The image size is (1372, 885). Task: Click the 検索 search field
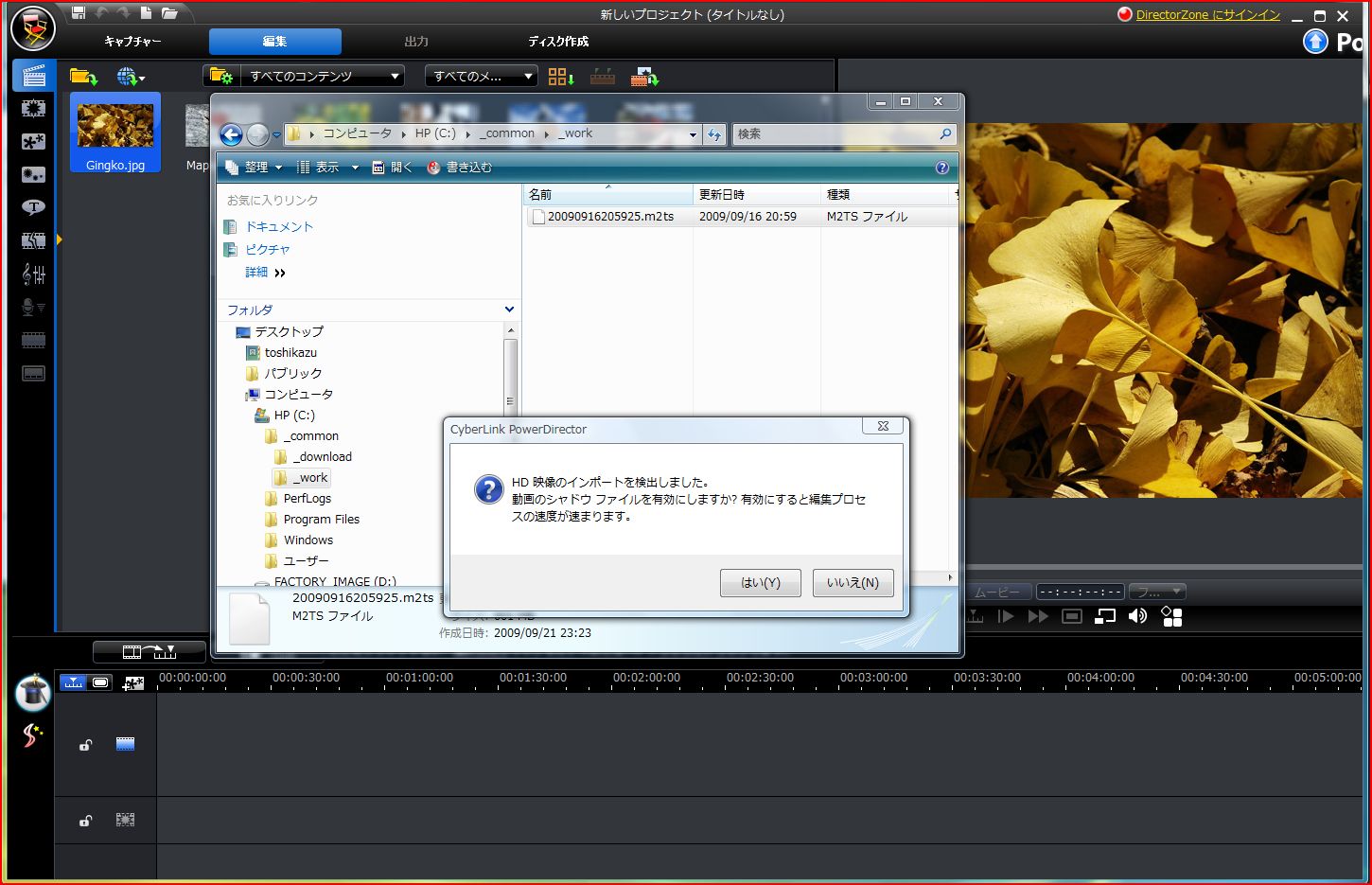(844, 134)
